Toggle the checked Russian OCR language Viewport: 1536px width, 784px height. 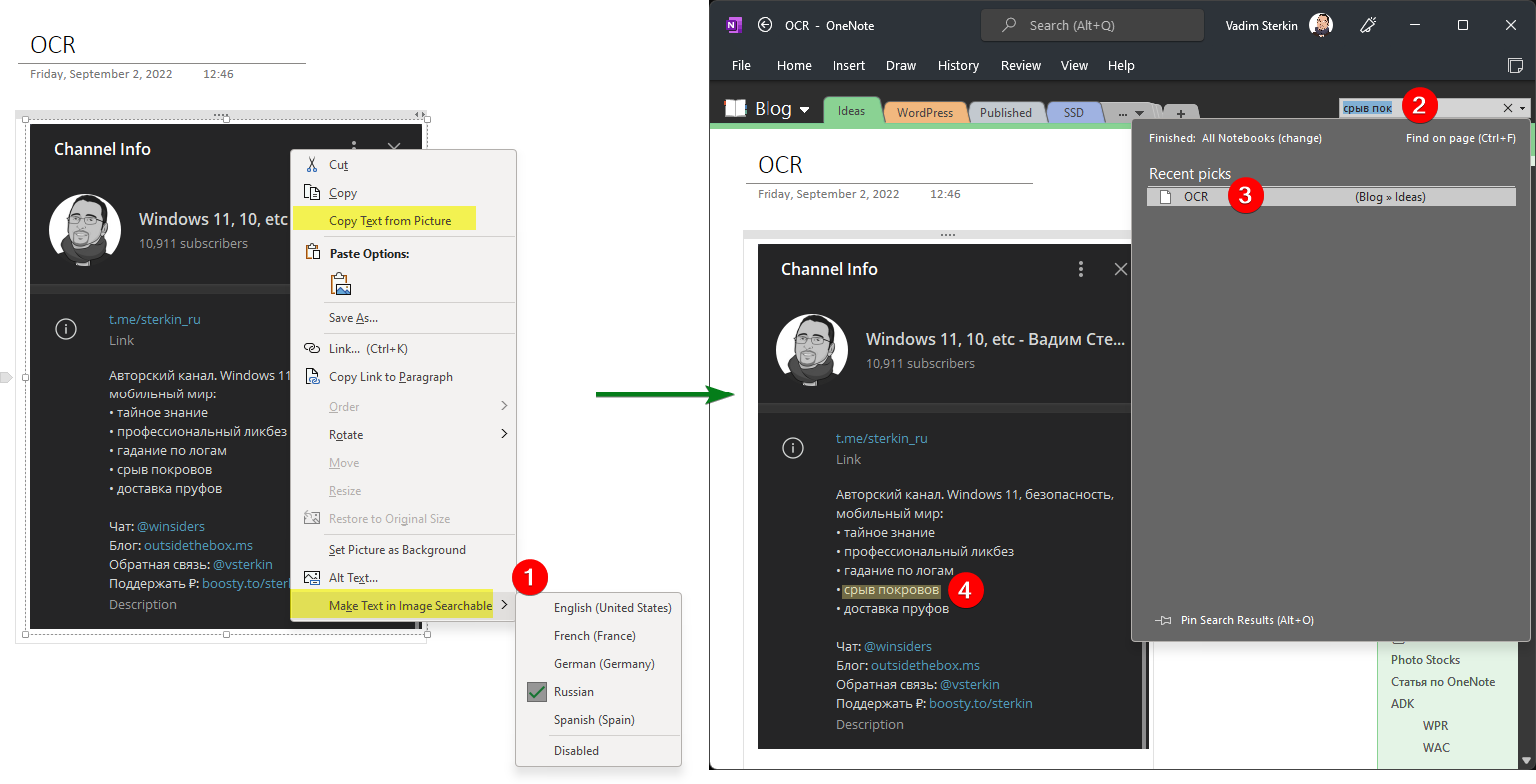click(x=598, y=692)
